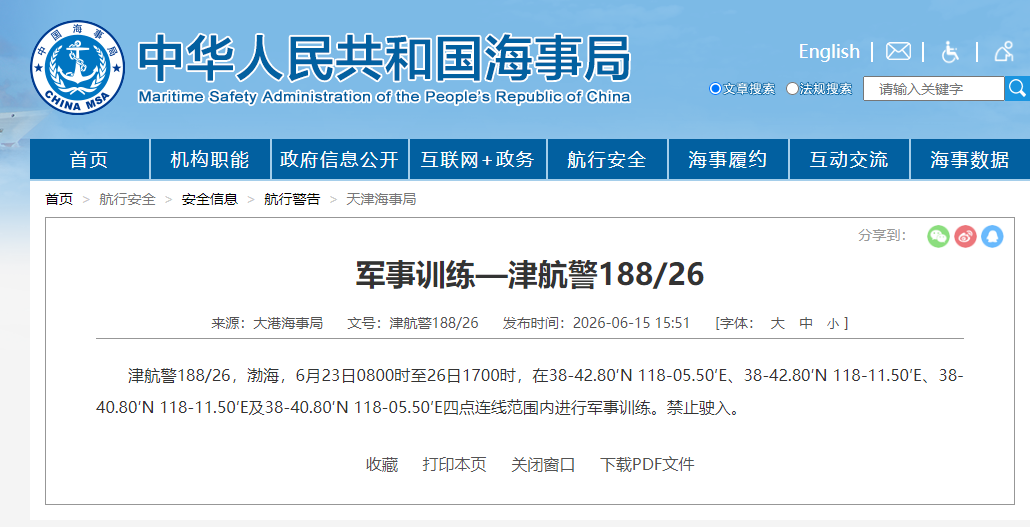Open the 航行安全 menu

(x=607, y=159)
